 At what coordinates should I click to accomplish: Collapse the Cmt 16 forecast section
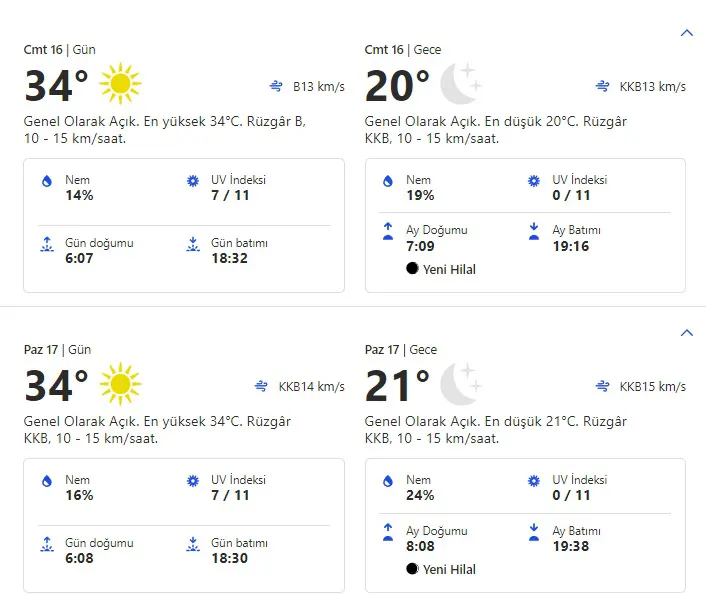pos(686,33)
